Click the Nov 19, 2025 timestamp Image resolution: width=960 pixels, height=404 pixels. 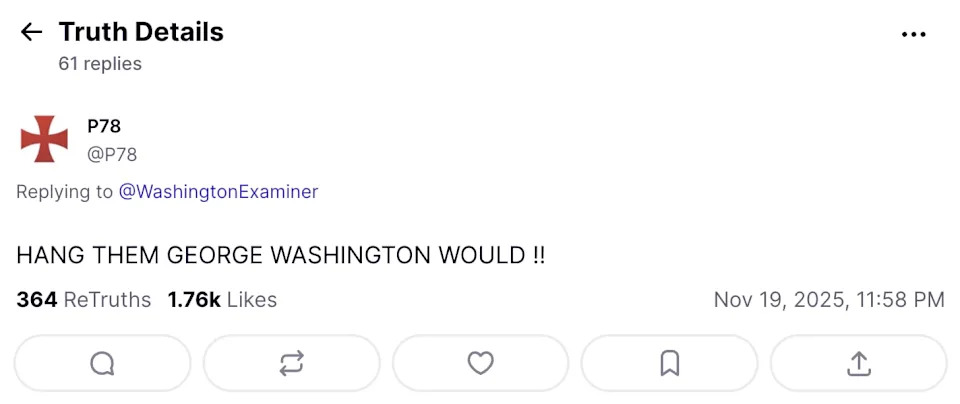coord(829,299)
